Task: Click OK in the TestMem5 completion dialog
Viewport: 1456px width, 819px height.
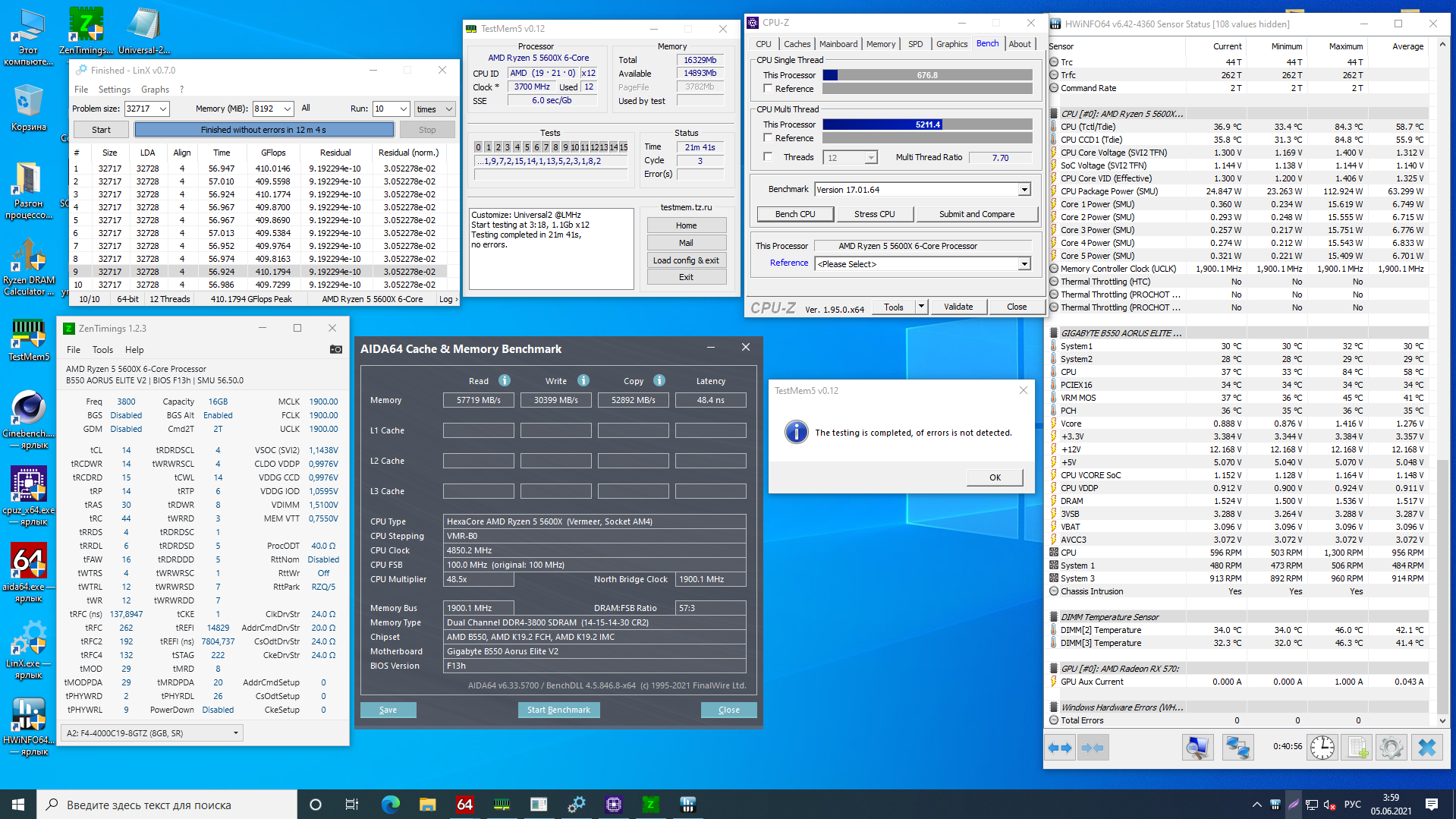Action: [995, 477]
